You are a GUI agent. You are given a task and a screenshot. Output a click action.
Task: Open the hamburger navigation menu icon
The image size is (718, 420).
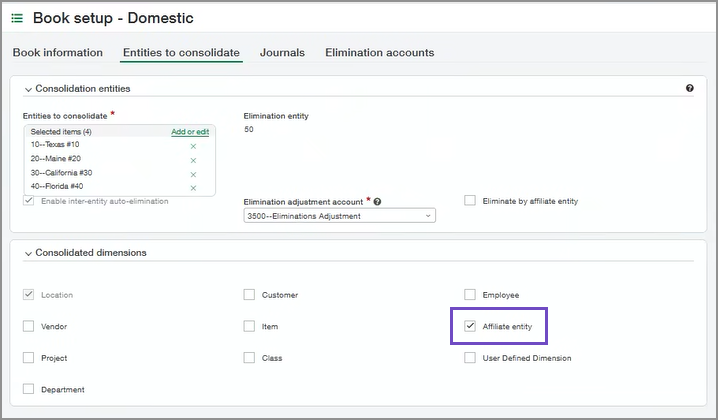point(17,18)
